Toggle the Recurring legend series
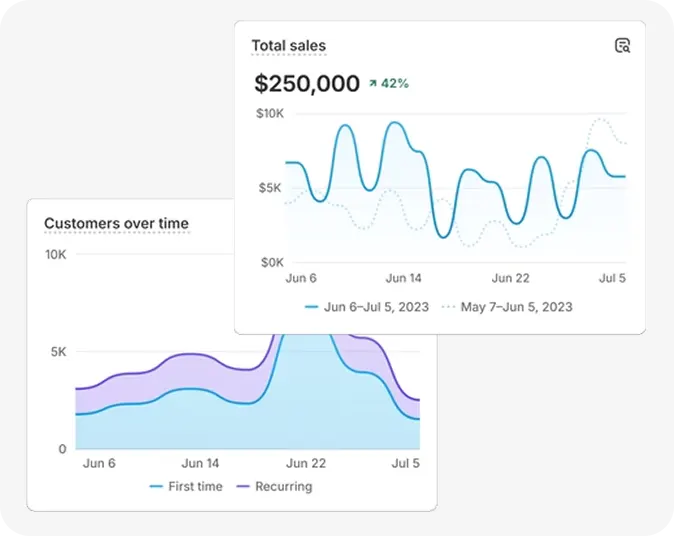 point(273,486)
